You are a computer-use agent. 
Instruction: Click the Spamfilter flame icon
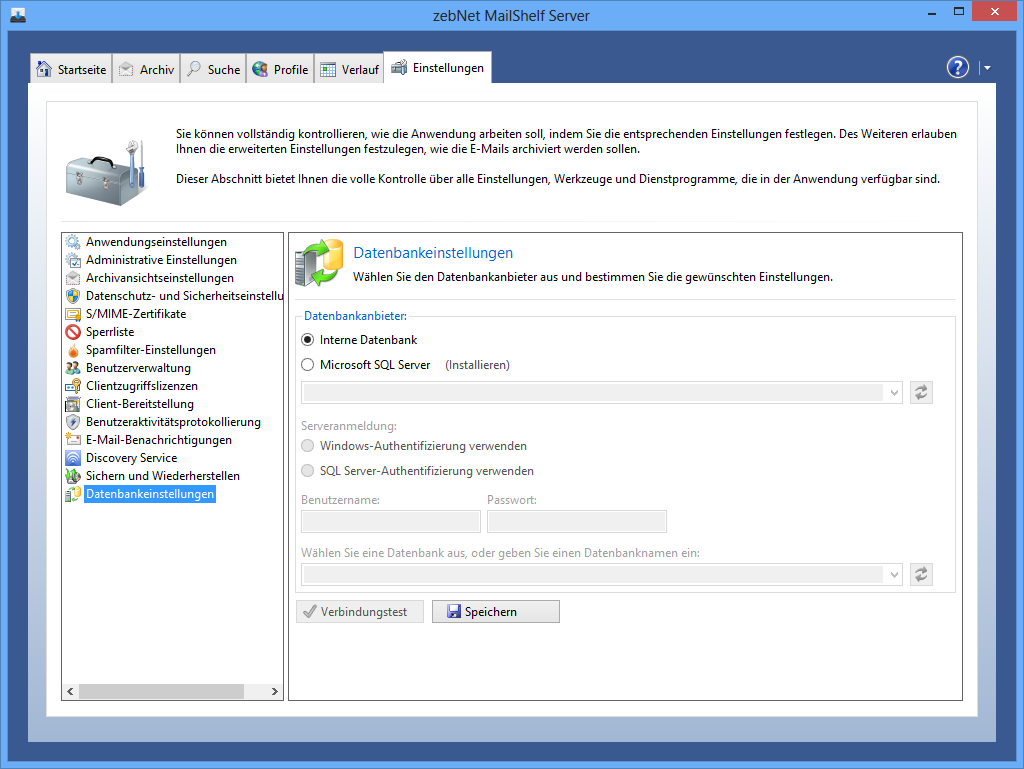[x=73, y=350]
